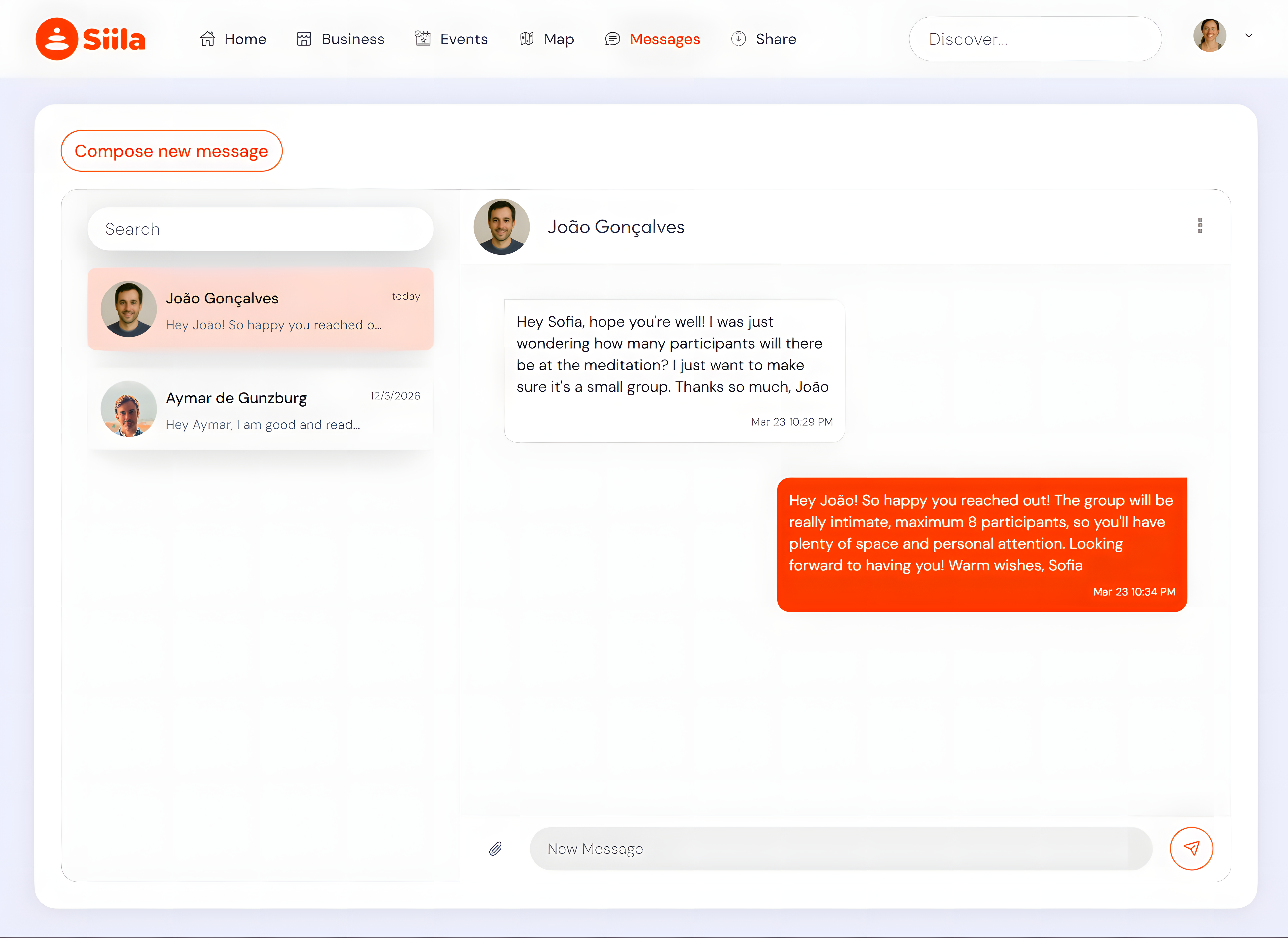Click João Gonçalves avatar in chat header
This screenshot has height=938, width=1288.
click(x=502, y=226)
